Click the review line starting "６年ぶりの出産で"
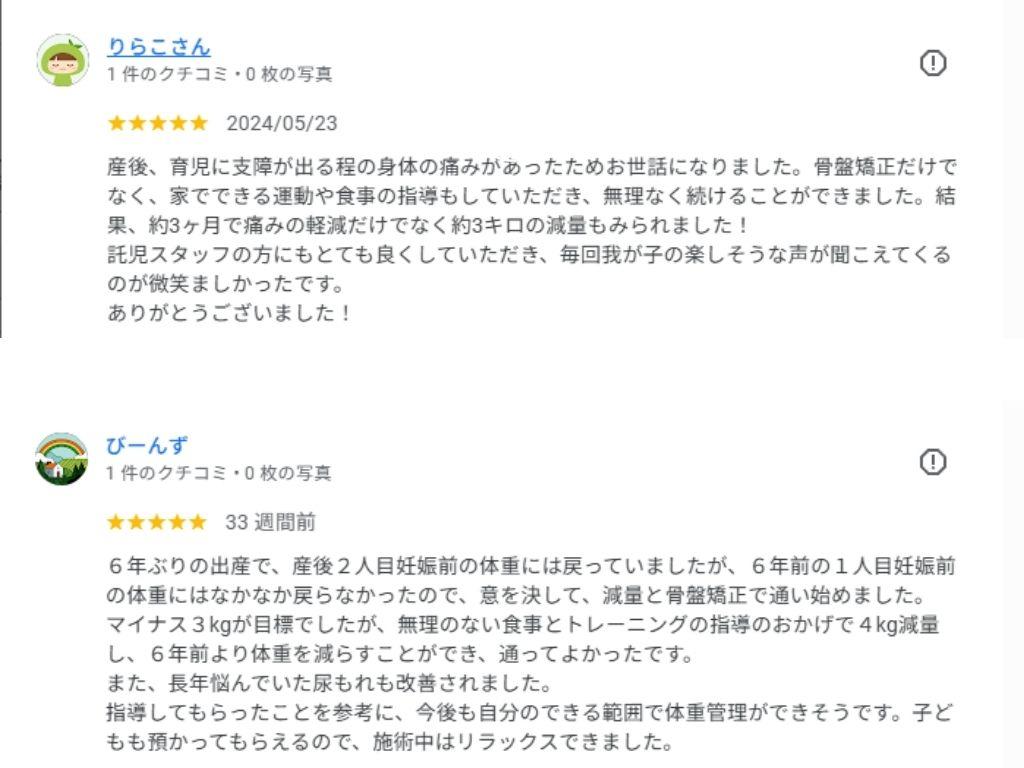 [530, 566]
